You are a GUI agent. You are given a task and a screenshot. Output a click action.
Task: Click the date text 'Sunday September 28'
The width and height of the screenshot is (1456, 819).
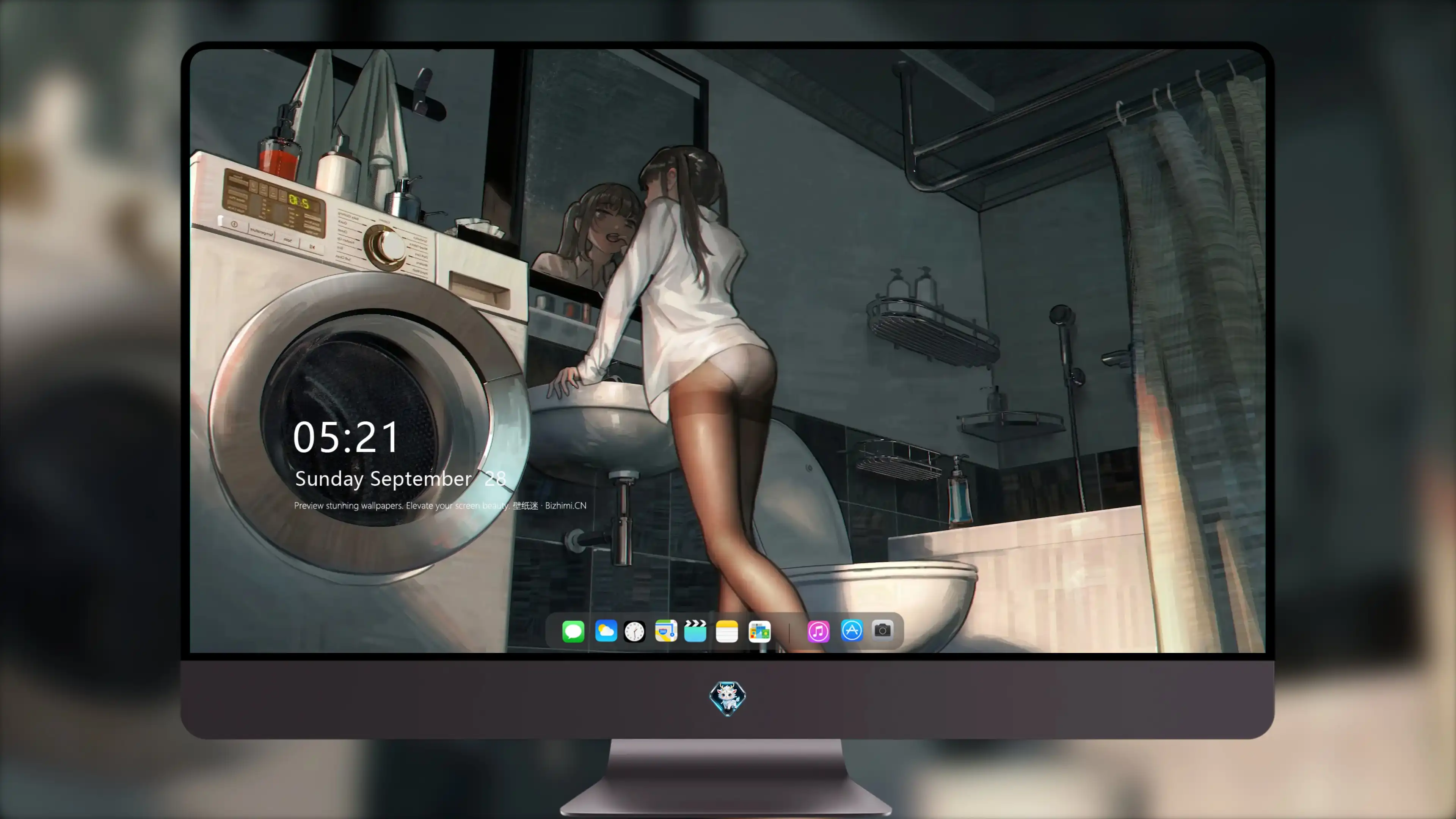[401, 479]
